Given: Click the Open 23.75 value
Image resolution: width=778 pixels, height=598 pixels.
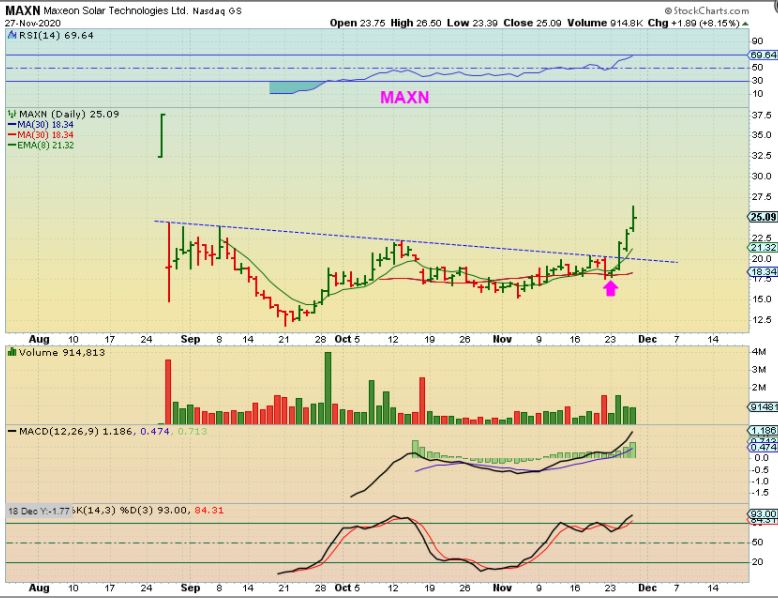Looking at the screenshot, I should pos(357,23).
